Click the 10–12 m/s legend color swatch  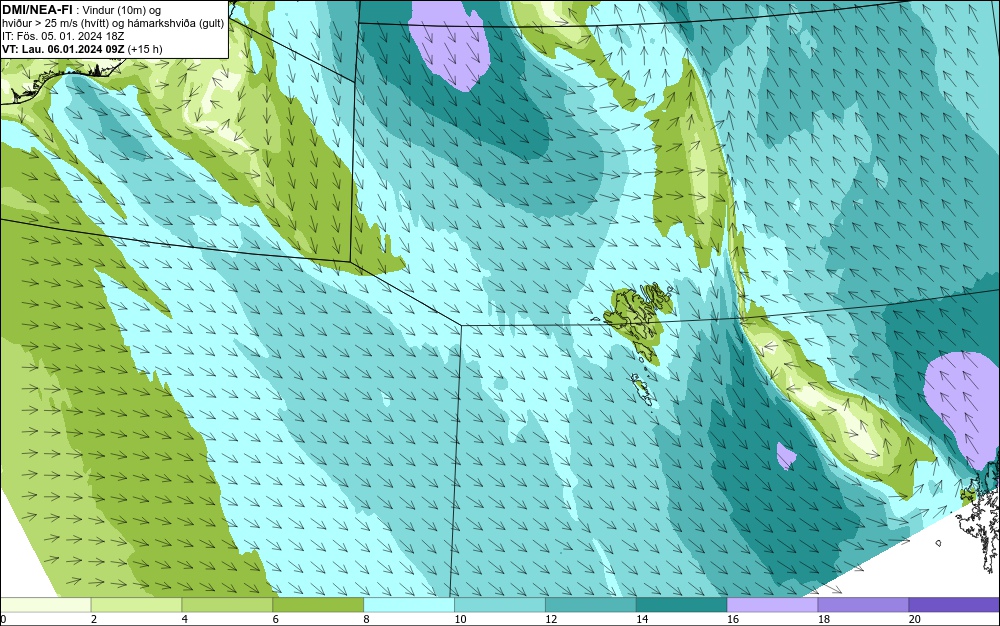point(500,605)
